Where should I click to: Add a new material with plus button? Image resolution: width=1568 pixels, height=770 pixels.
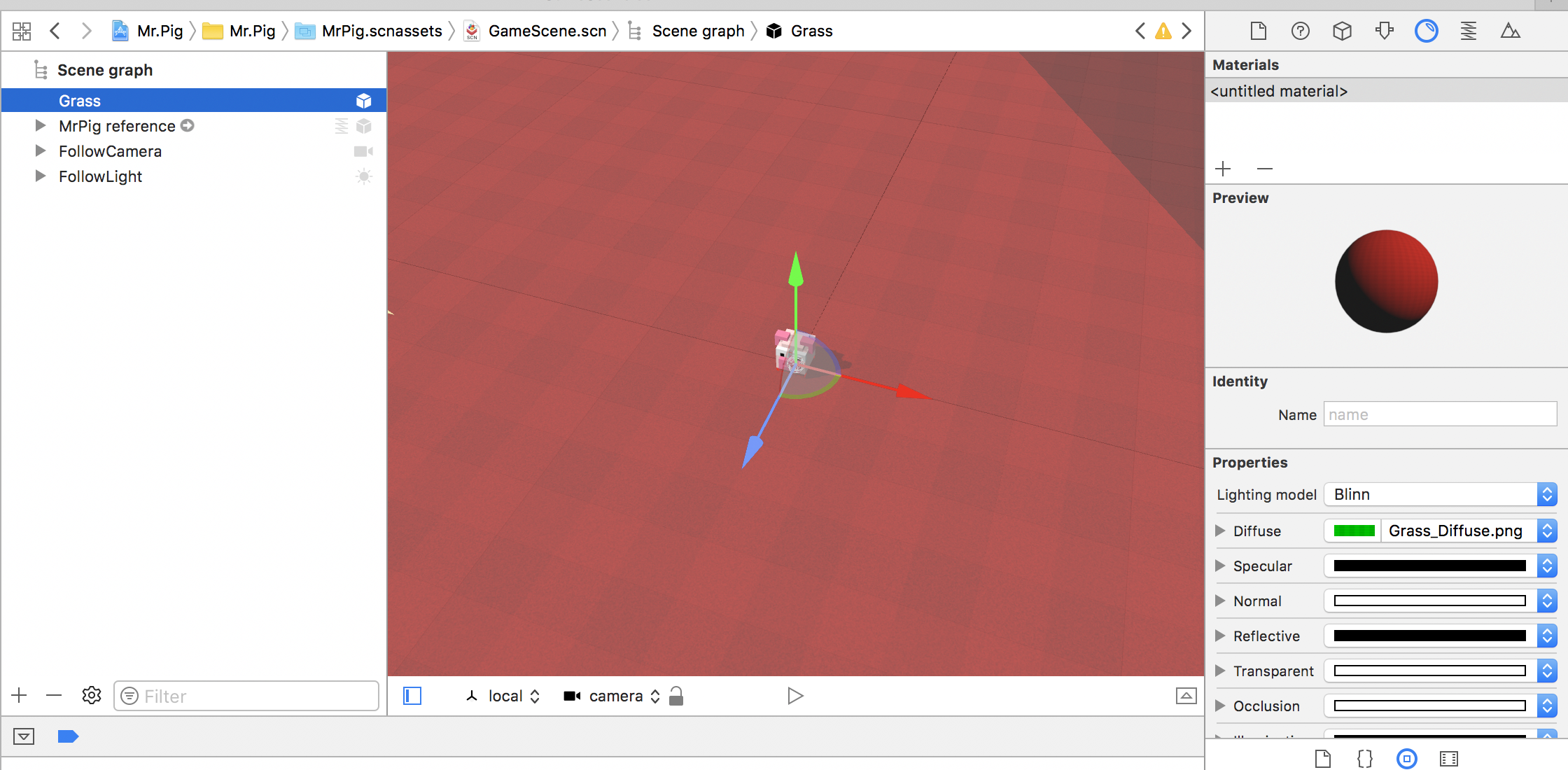(x=1223, y=169)
